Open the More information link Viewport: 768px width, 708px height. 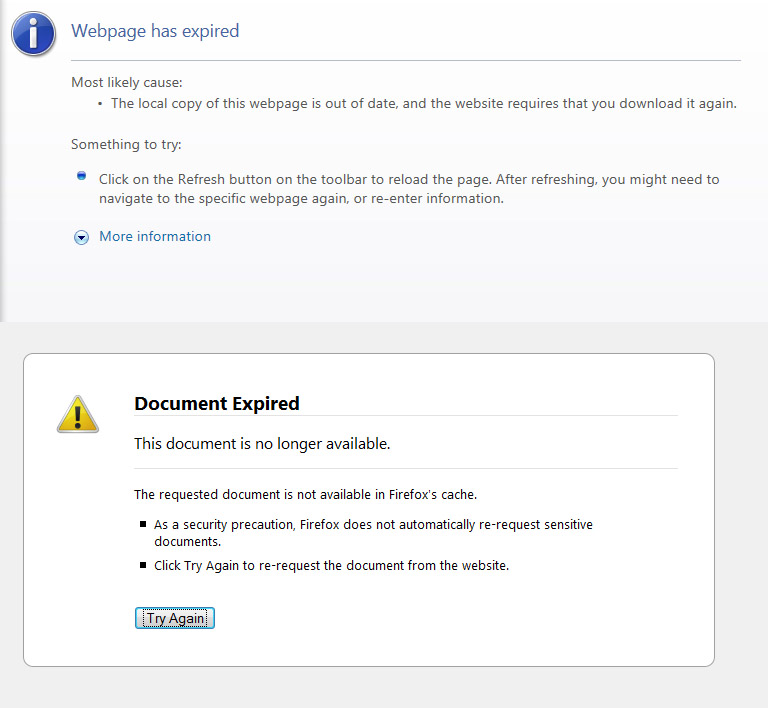pyautogui.click(x=155, y=237)
